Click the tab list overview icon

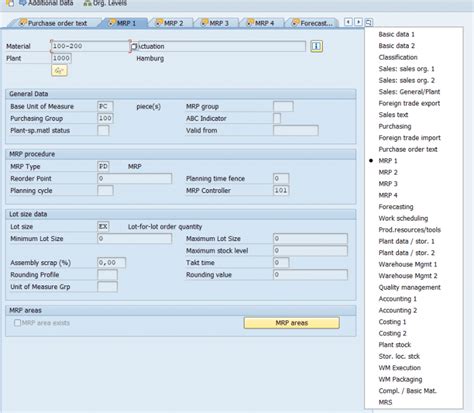369,22
